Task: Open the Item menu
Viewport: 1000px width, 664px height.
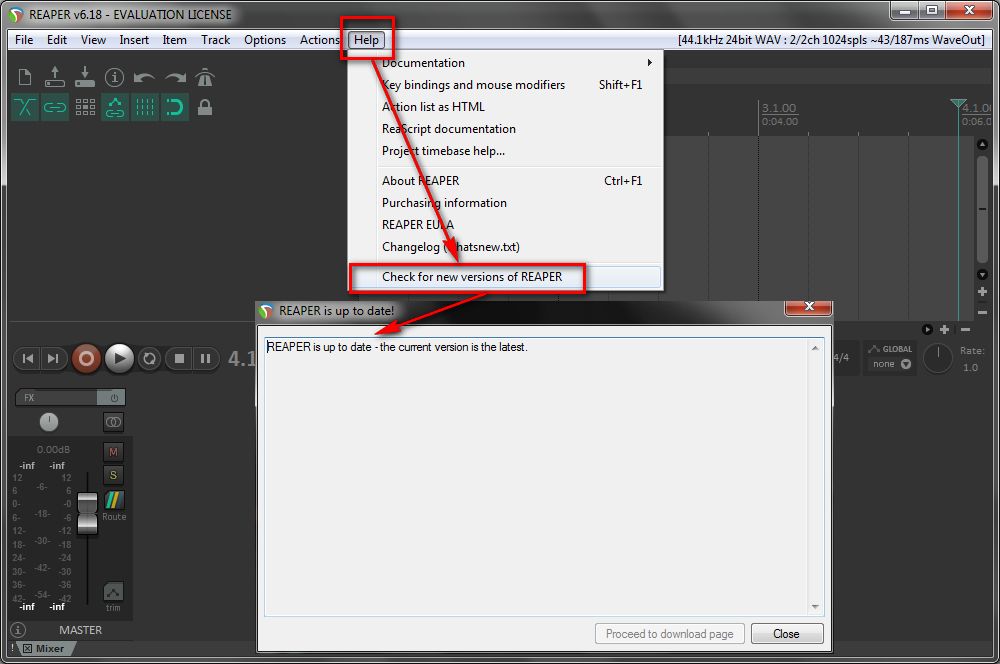Action: (x=174, y=40)
